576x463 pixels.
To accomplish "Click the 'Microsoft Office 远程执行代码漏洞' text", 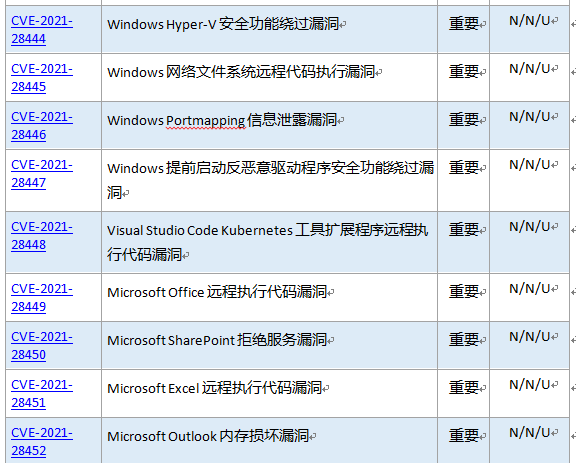I will coord(217,292).
